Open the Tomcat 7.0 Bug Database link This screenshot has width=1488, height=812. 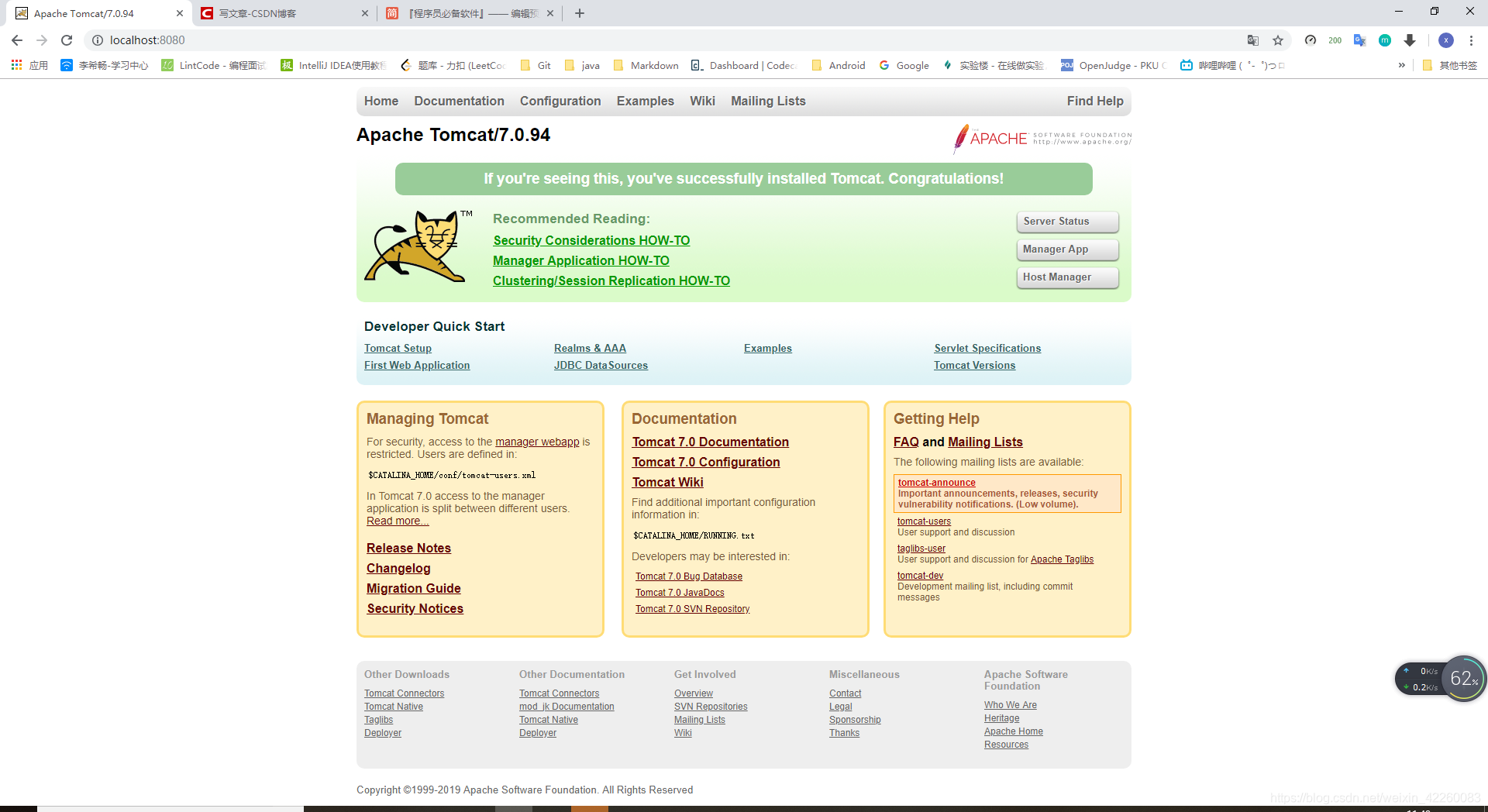tap(689, 576)
